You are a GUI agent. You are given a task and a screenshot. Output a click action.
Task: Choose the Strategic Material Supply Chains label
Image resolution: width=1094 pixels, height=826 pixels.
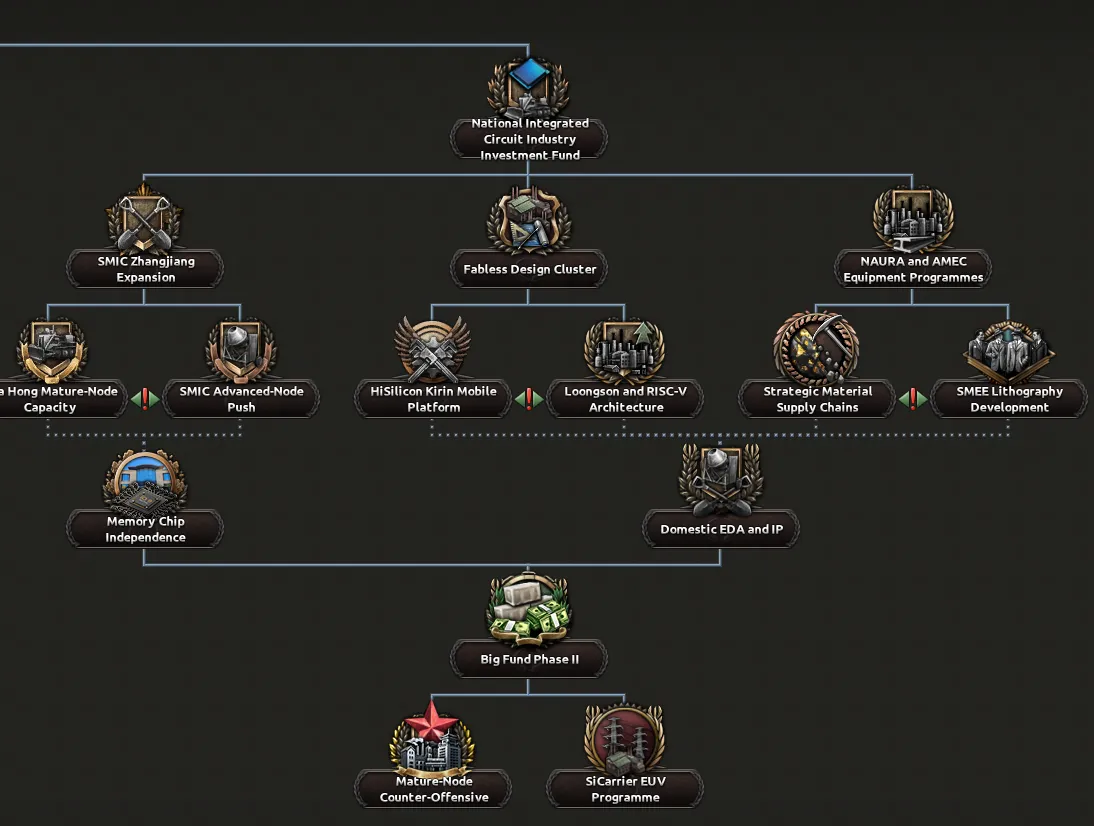click(x=817, y=399)
